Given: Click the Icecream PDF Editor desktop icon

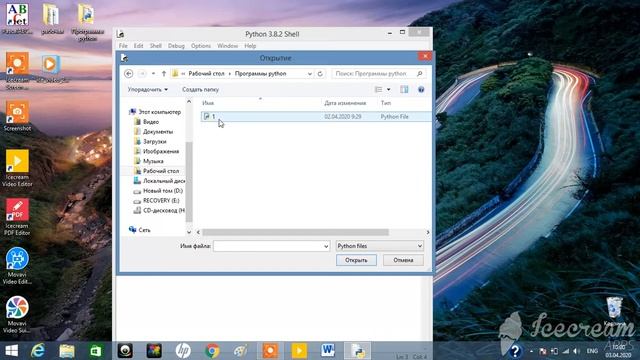Looking at the screenshot, I should 17,217.
